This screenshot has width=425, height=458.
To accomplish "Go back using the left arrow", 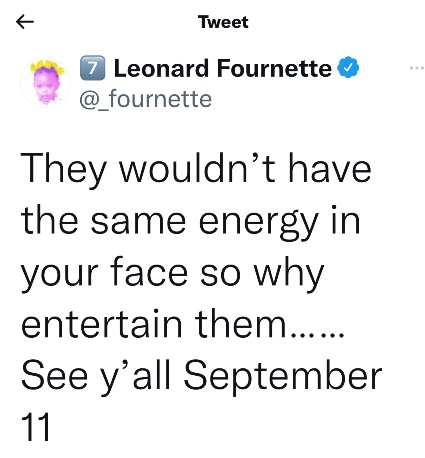I will (x=25, y=22).
